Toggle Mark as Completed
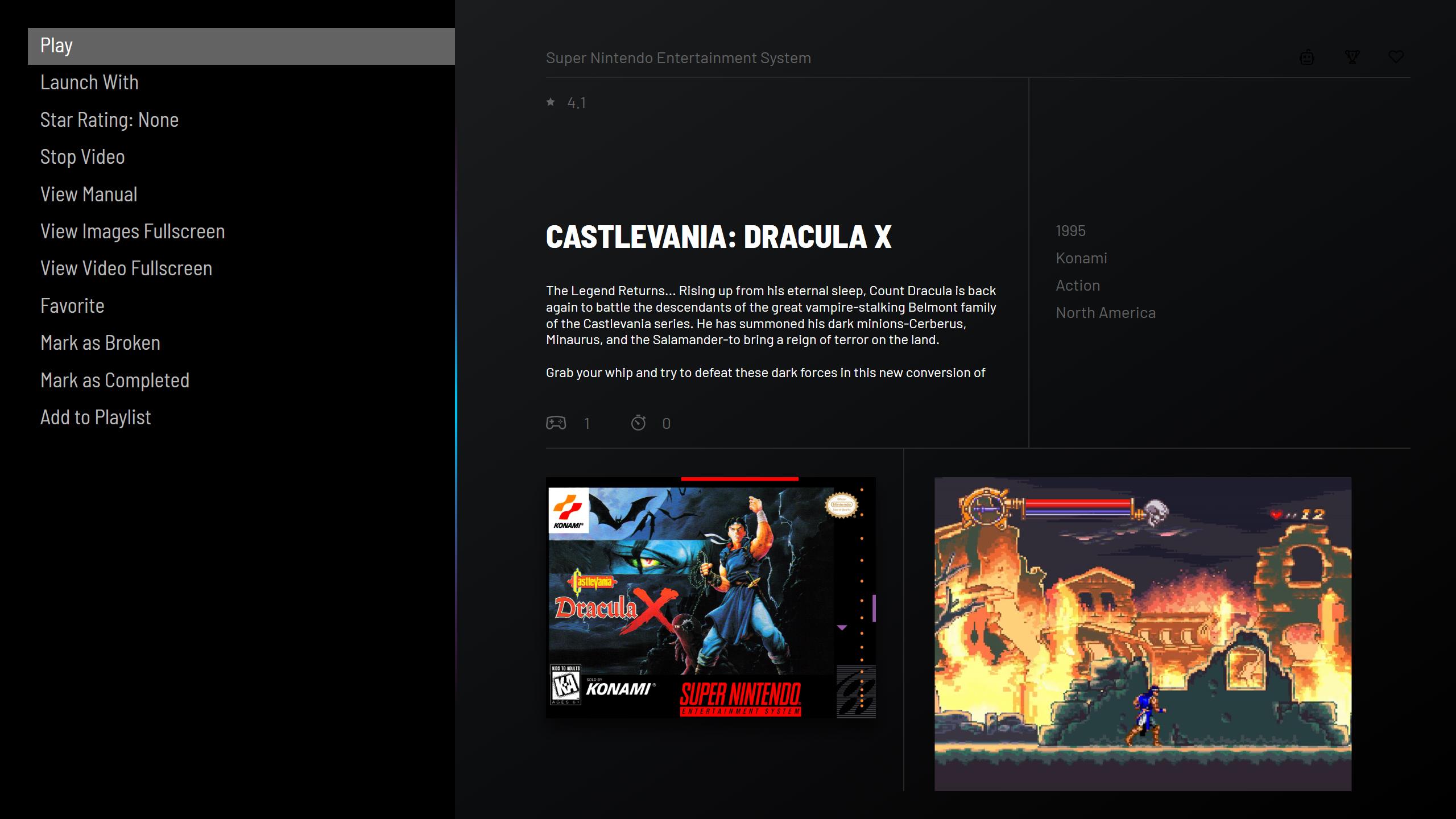This screenshot has height=819, width=1456. [x=115, y=380]
